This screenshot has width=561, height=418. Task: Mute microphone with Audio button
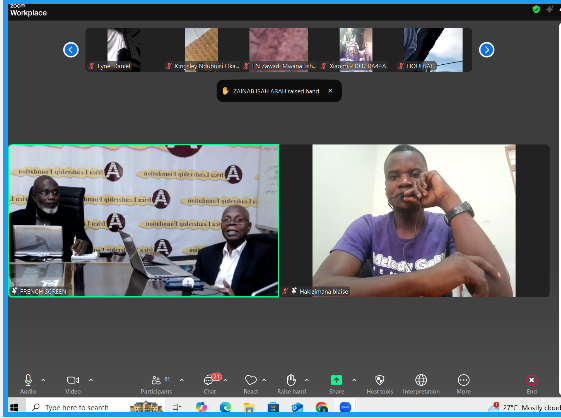click(x=28, y=383)
